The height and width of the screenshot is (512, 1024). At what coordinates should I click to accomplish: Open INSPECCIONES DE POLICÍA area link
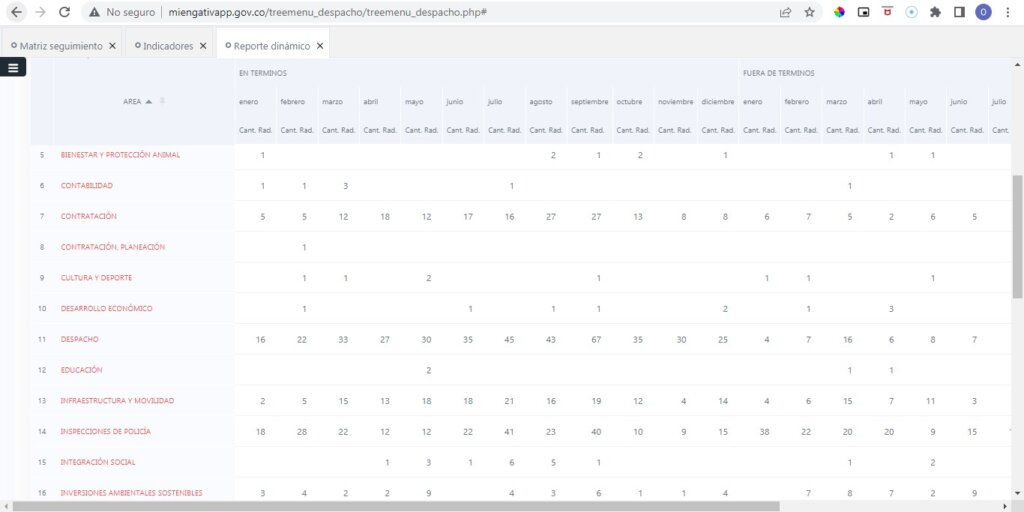point(106,432)
